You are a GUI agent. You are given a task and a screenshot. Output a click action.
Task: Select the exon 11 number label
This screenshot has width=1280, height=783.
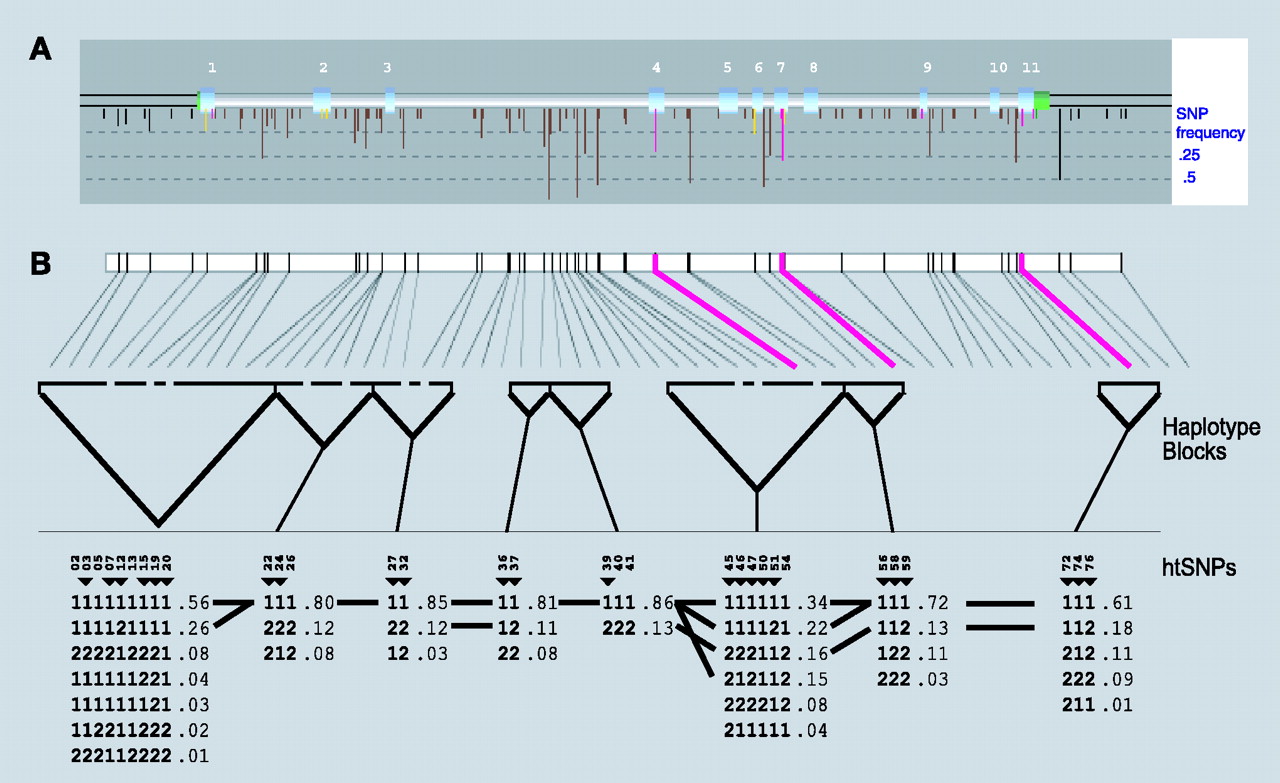coord(1031,68)
